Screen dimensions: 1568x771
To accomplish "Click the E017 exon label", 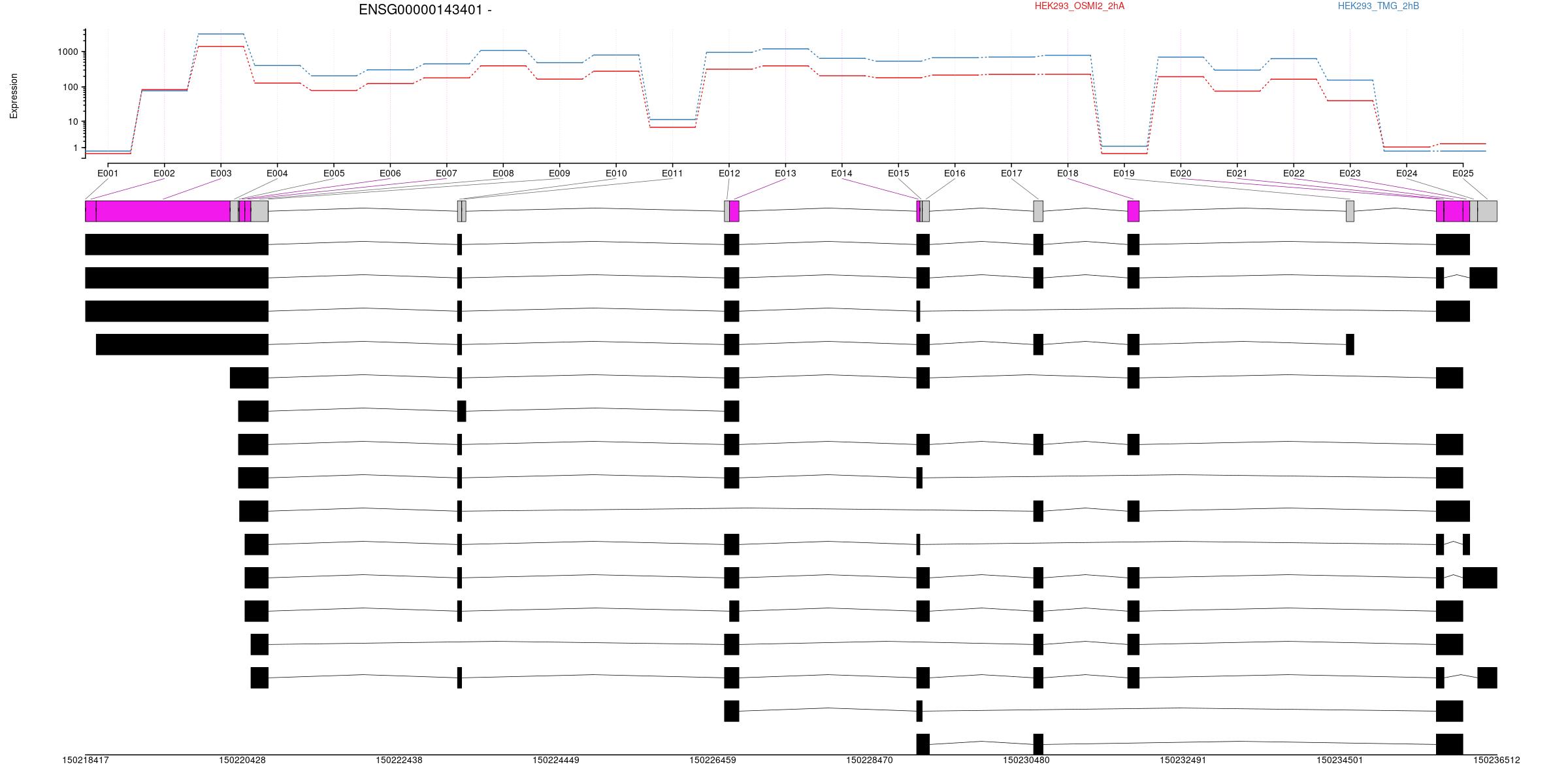I will pos(1011,174).
